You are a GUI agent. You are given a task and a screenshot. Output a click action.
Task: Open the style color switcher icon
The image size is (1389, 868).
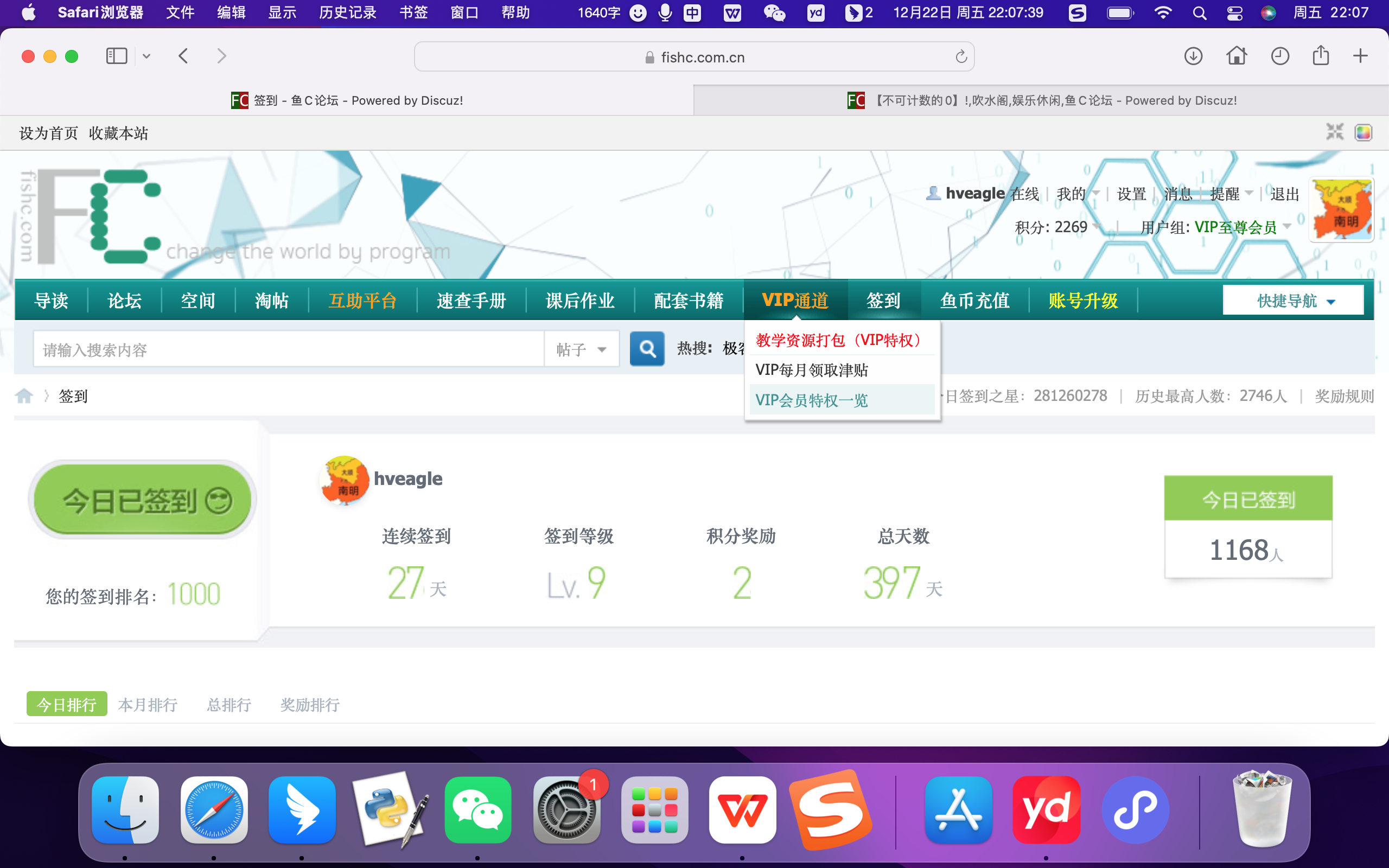1363,132
